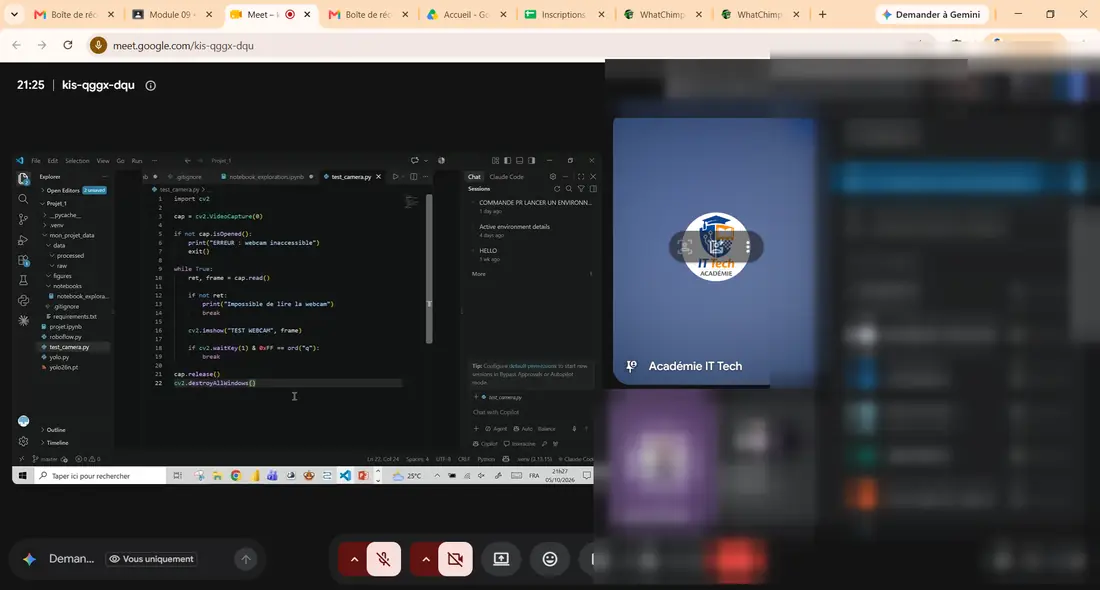Click the Gemini send arrow button
Viewport: 1100px width, 590px height.
pos(246,559)
